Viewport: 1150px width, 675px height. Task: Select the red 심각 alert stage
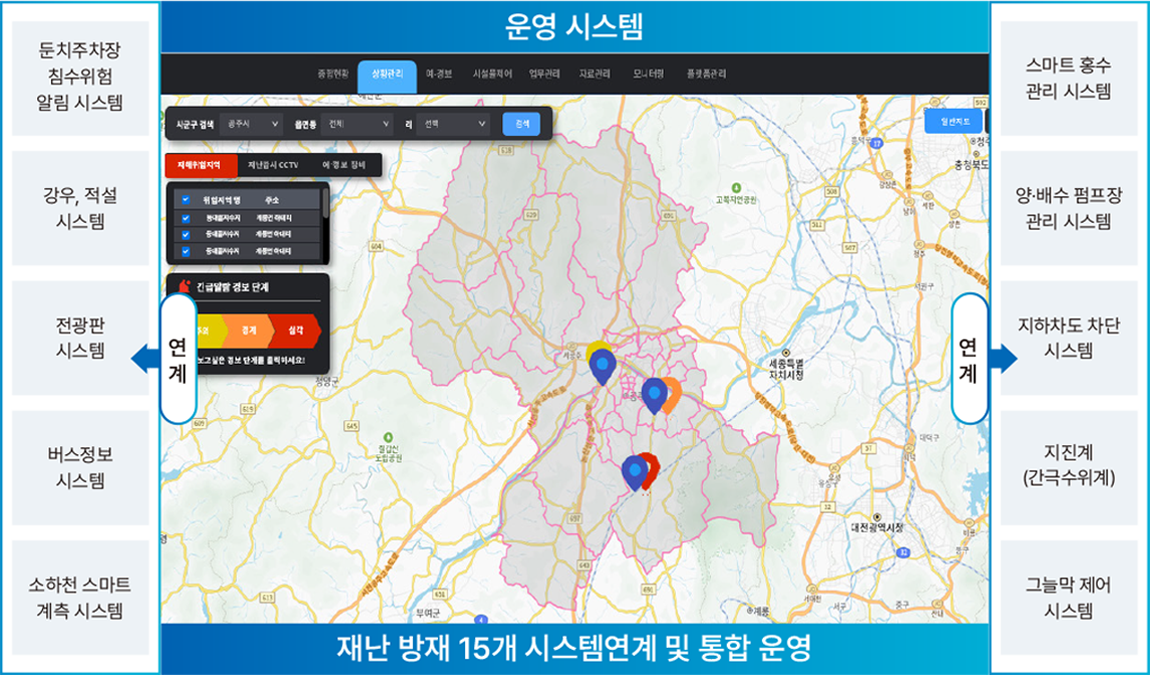click(295, 331)
